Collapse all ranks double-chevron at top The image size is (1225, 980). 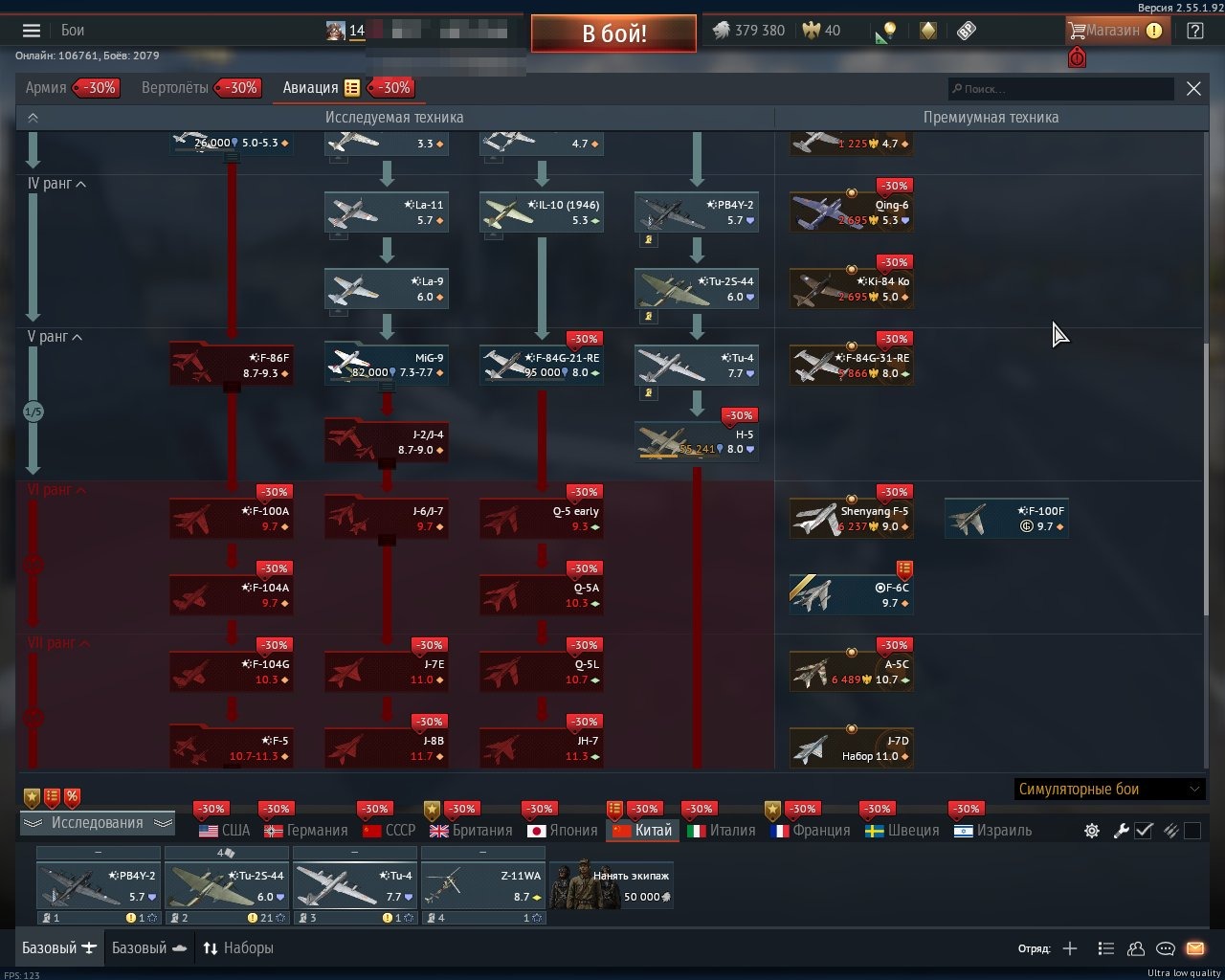(33, 118)
